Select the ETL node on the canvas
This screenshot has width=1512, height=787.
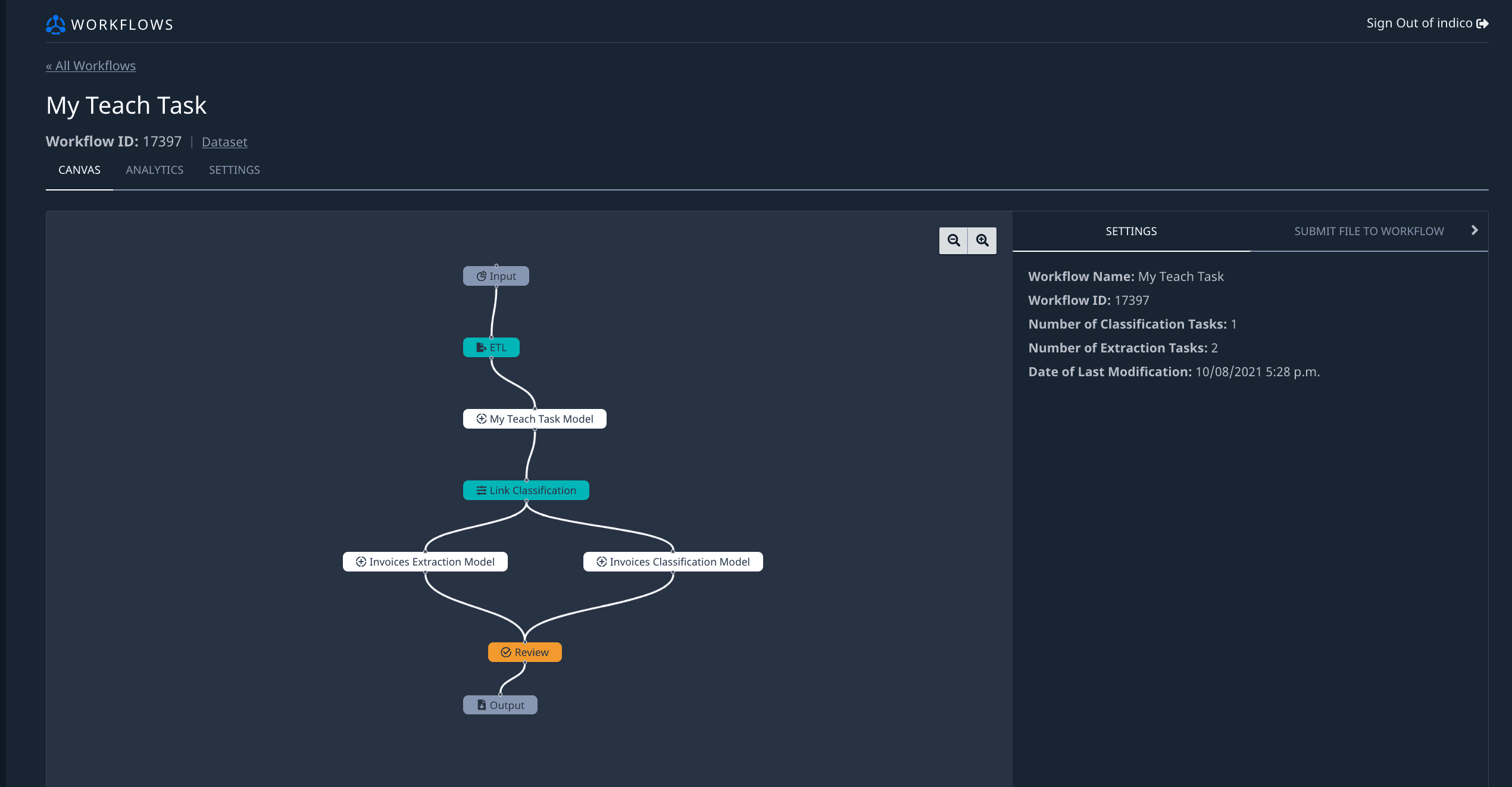click(x=491, y=348)
